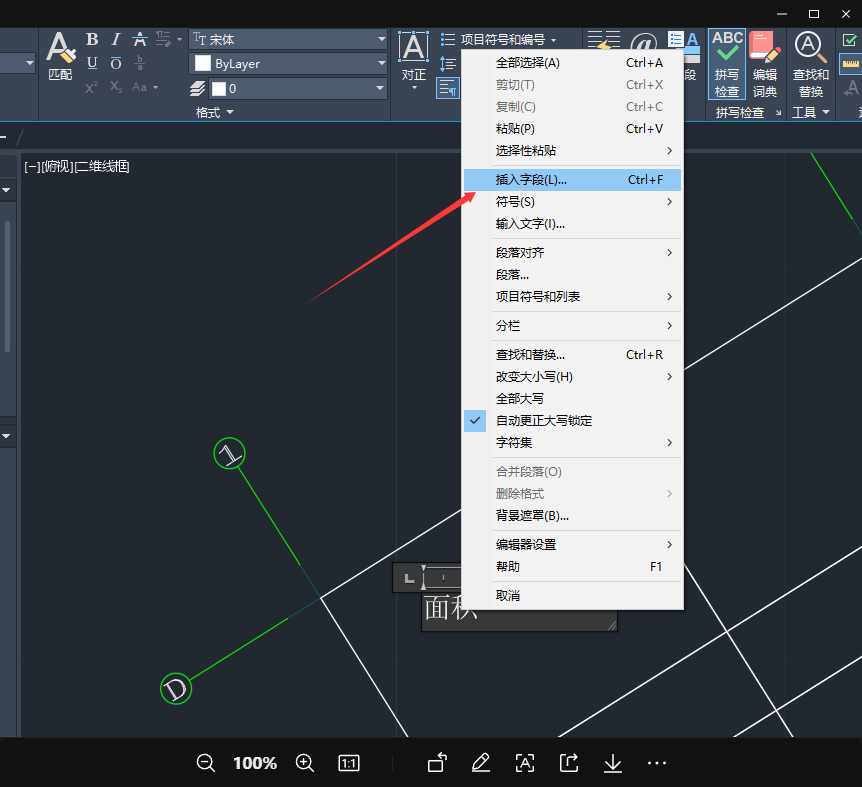Image resolution: width=862 pixels, height=787 pixels.
Task: Open the 拼写检查 panel dialog launcher
Action: click(x=778, y=113)
